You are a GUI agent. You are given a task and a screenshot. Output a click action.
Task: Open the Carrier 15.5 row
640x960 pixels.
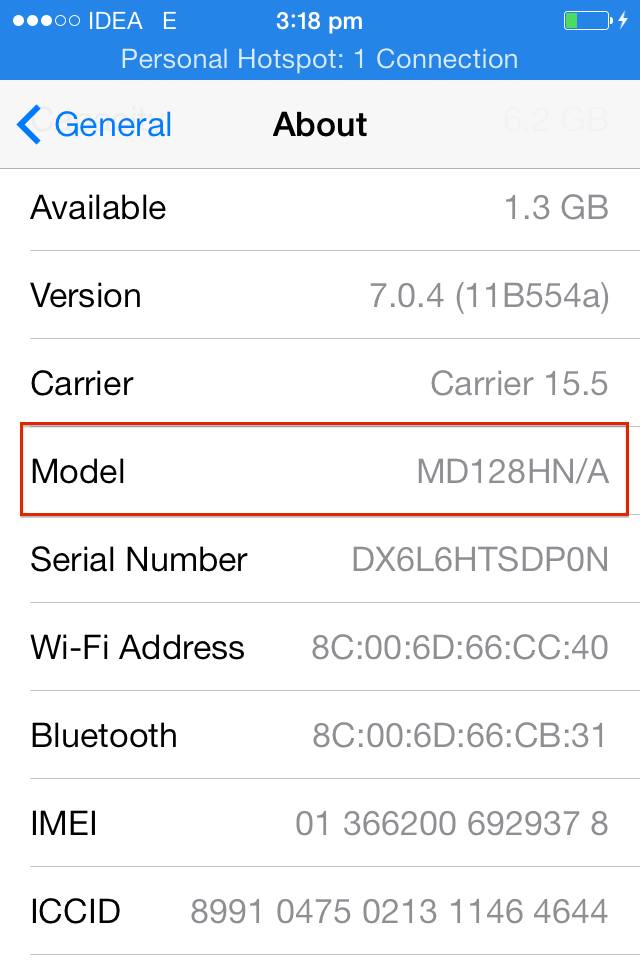coord(320,384)
